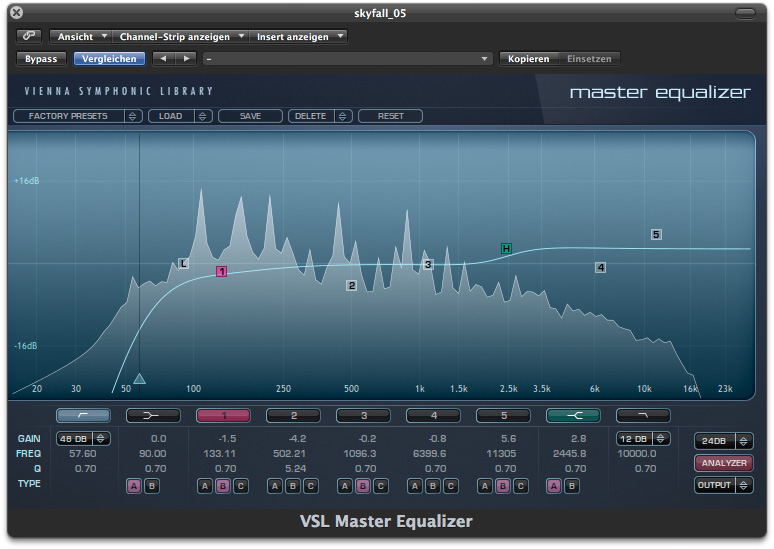Toggle the ANALYZER button

click(724, 463)
